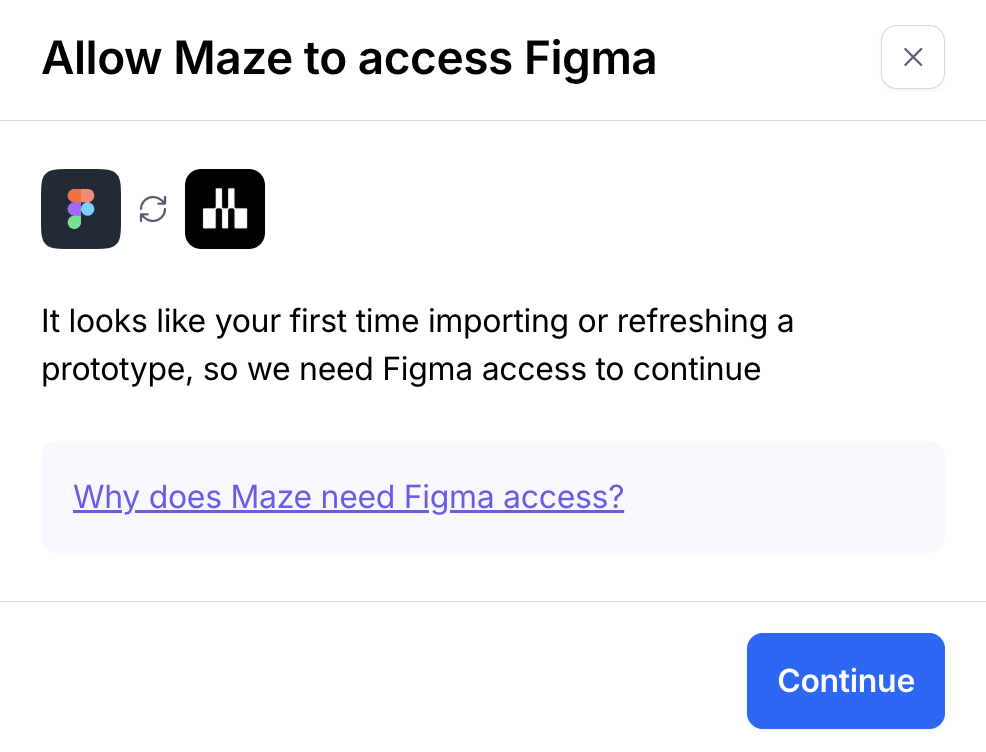Click the word 'Allow' in the heading
986x752 pixels.
coord(100,59)
